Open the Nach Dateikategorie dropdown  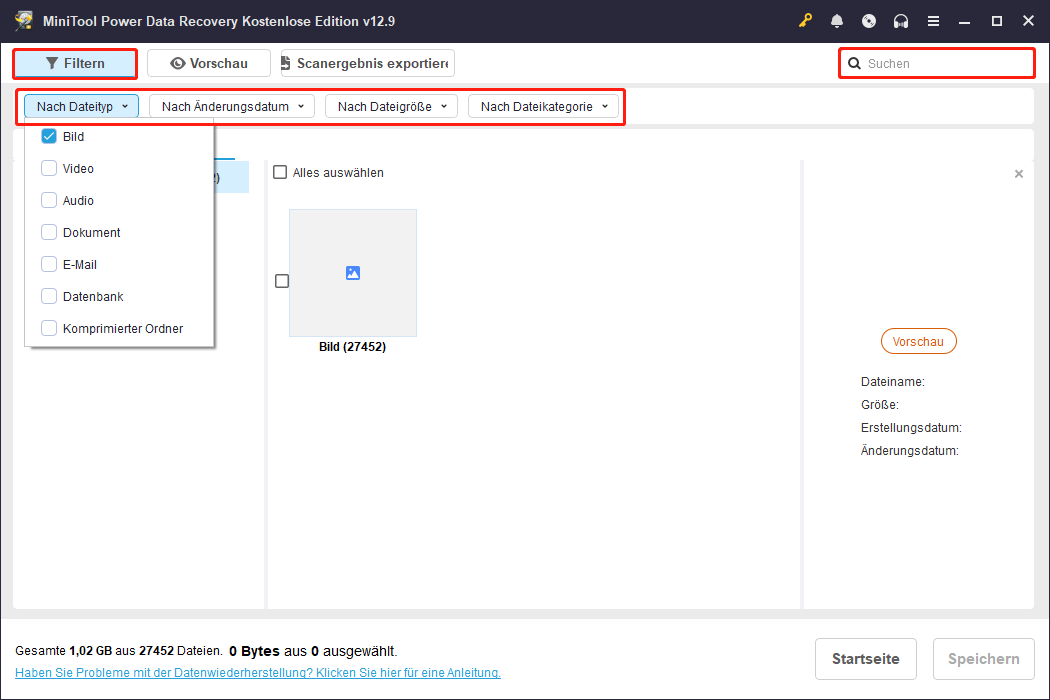[x=543, y=107]
